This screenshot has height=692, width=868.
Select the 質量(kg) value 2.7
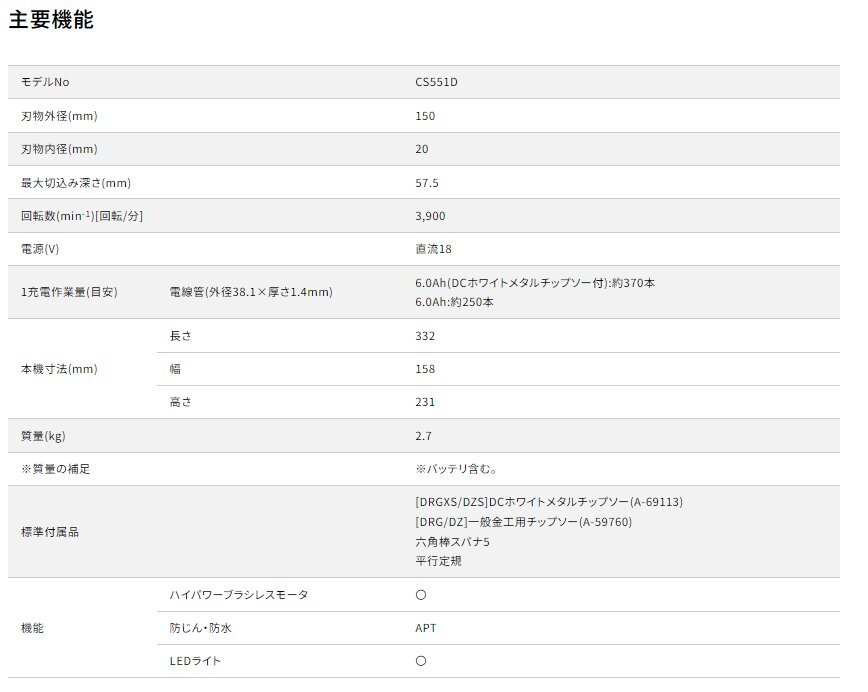[424, 436]
